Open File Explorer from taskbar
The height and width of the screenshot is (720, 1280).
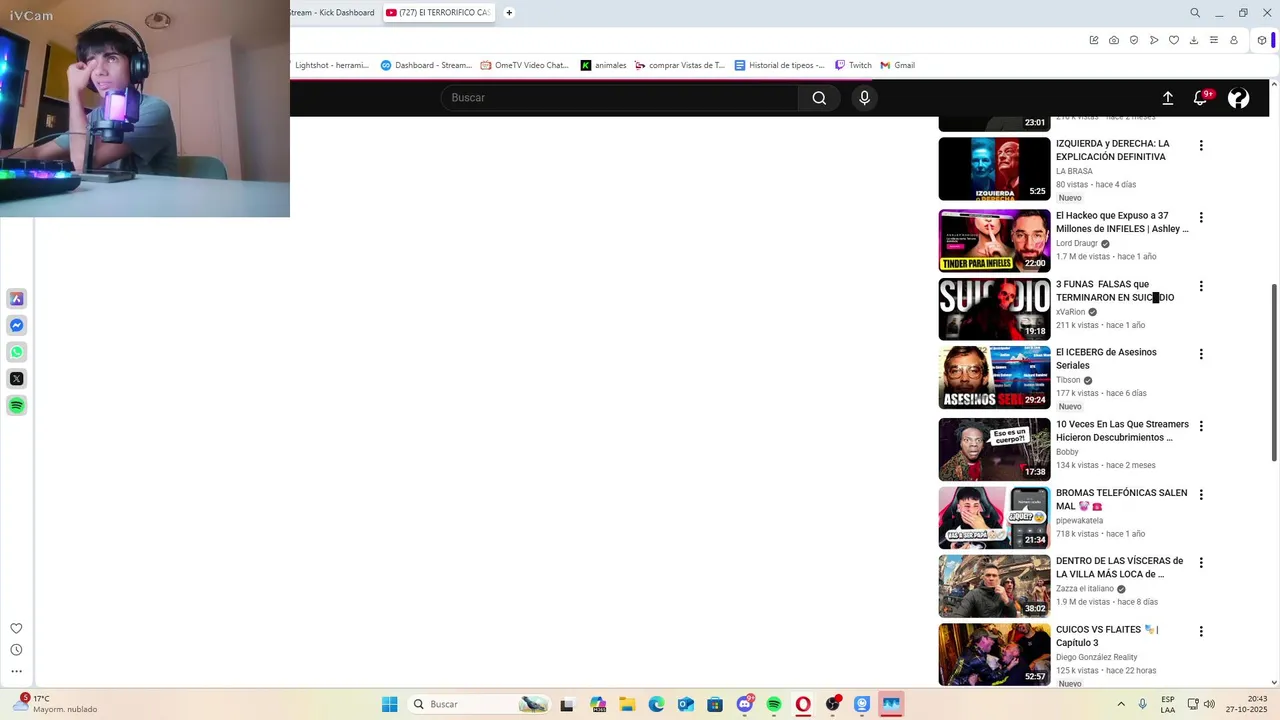click(x=627, y=704)
